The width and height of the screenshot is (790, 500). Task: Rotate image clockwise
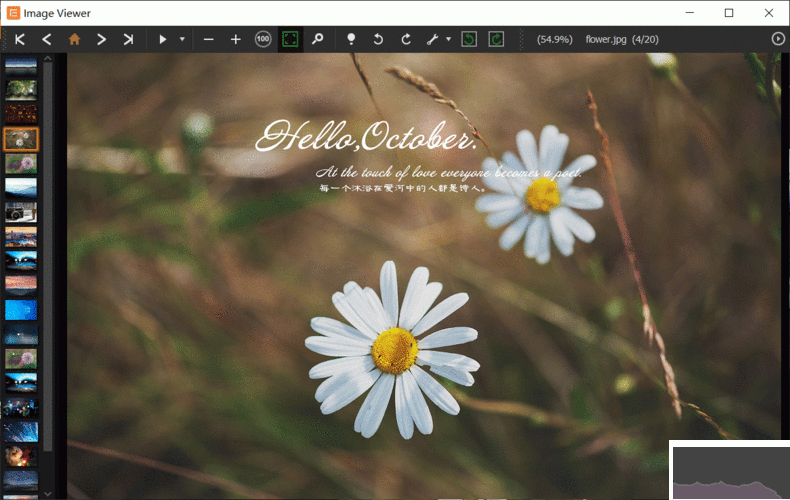405,39
